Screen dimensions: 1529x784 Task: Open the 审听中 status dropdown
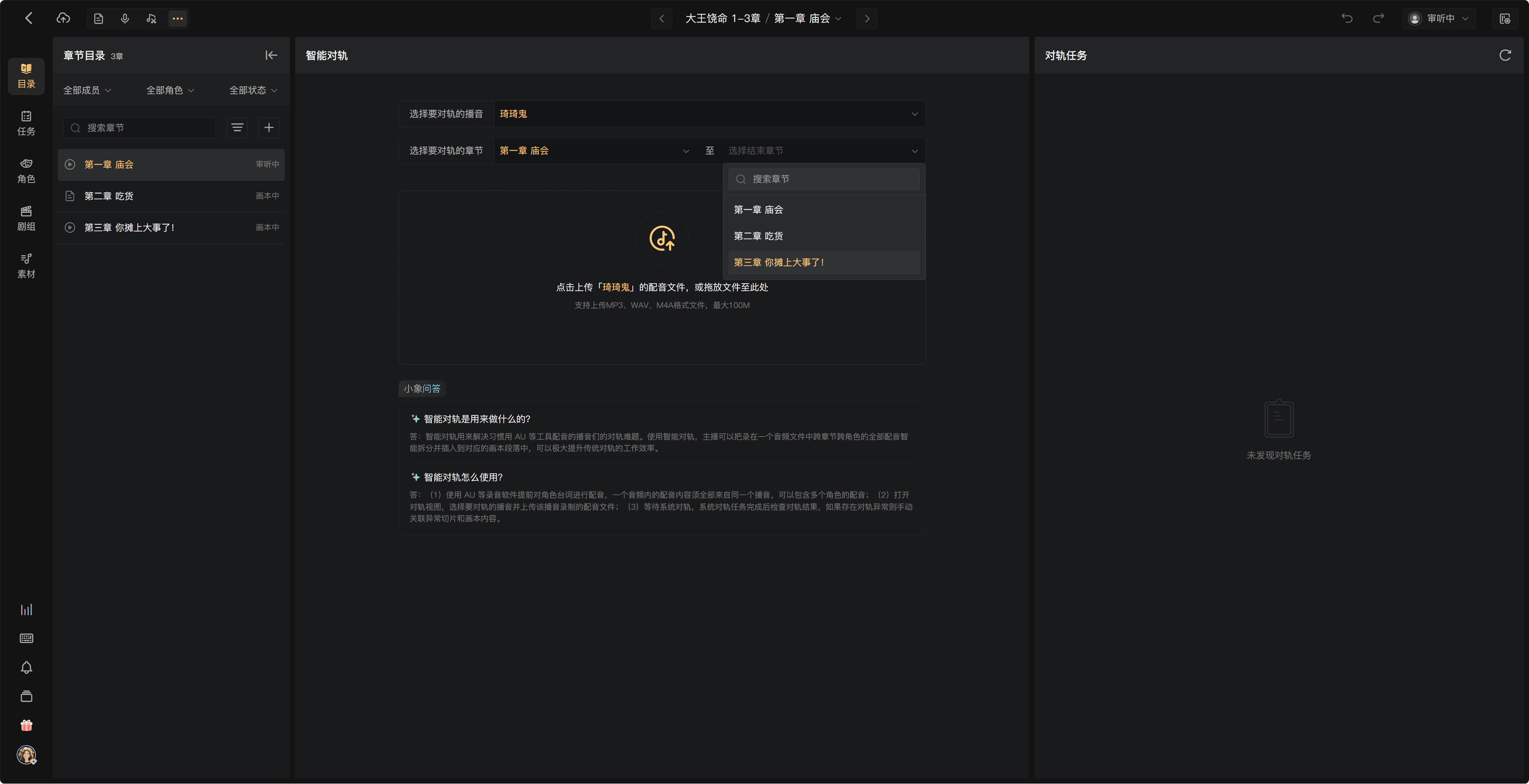(x=1438, y=18)
